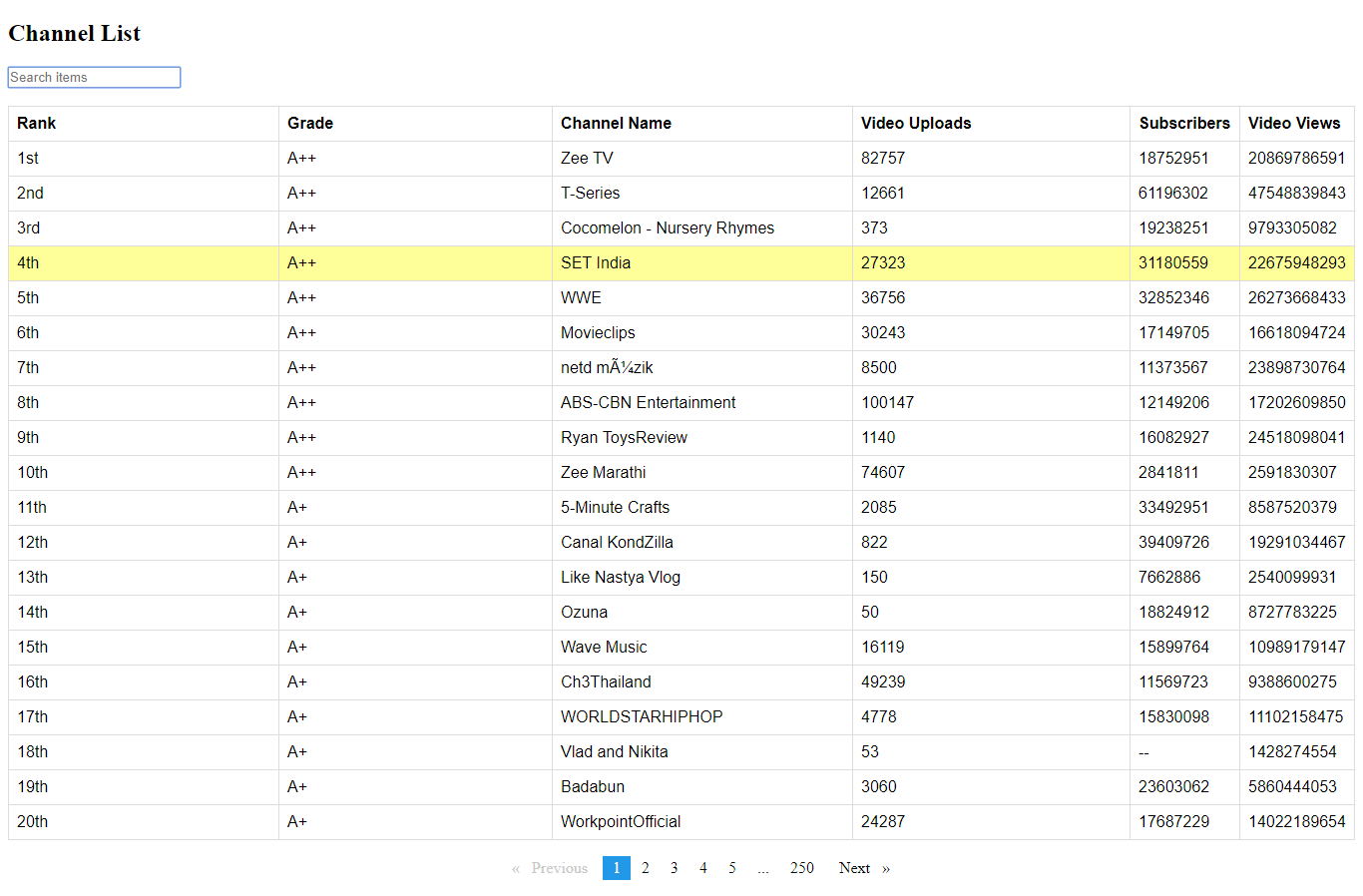Image resolution: width=1363 pixels, height=896 pixels.
Task: Select the WorkpointOfficial channel cell
Action: 702,822
